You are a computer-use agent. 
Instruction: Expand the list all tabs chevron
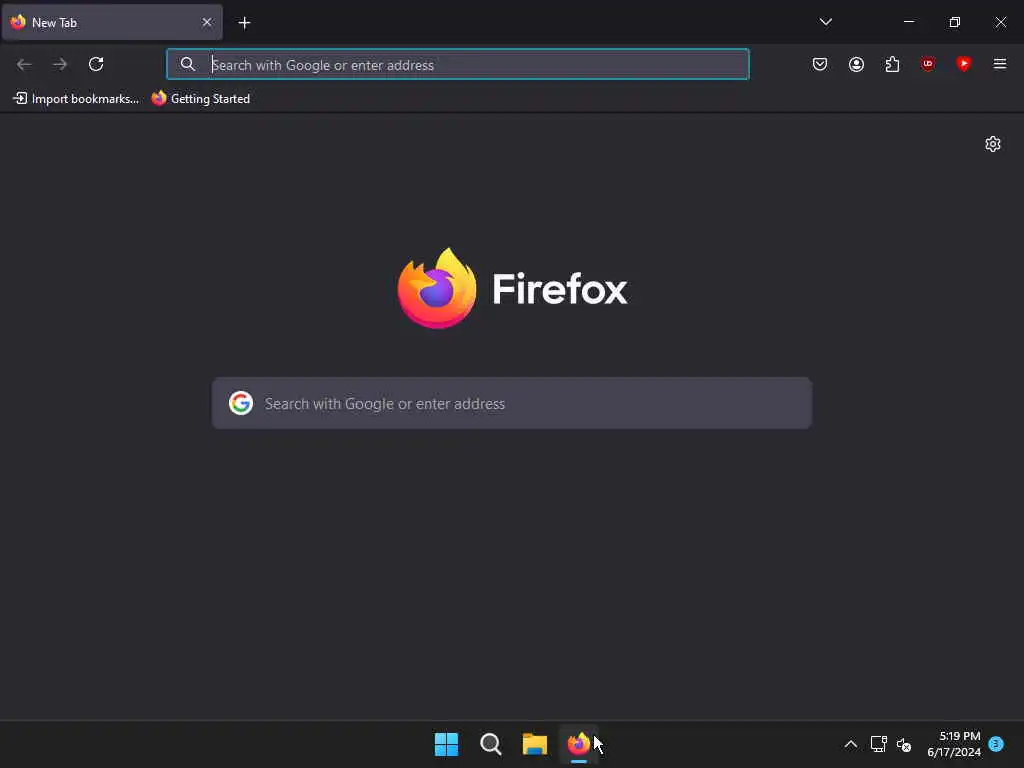pos(825,22)
